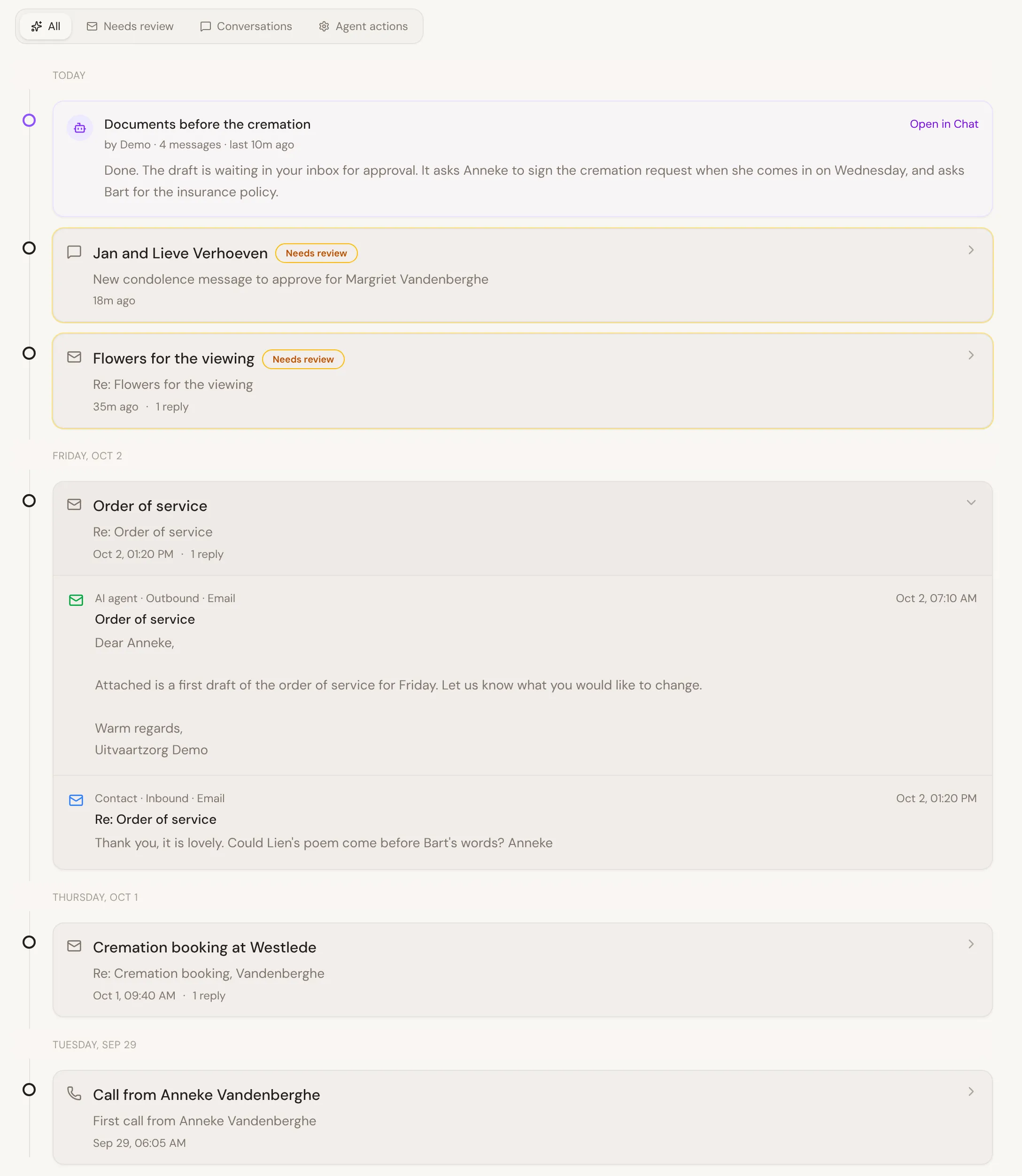1022x1176 pixels.
Task: Click timeline marker beside Cremation booking at Westlede
Action: [x=29, y=942]
